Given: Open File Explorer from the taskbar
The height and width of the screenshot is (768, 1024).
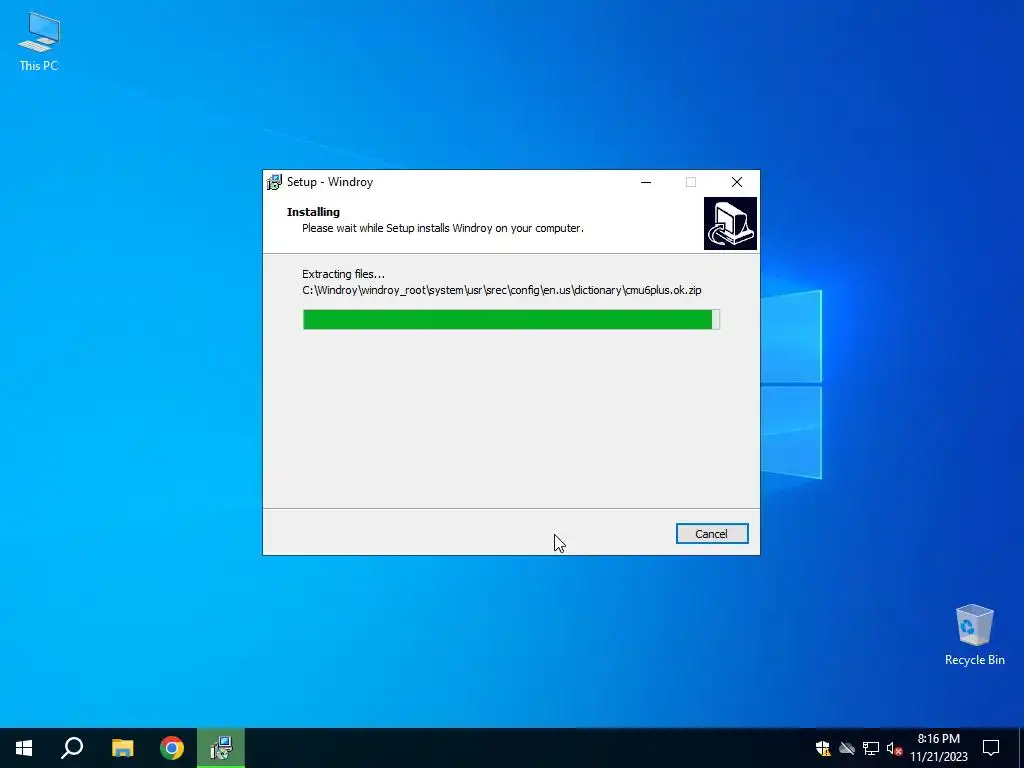Looking at the screenshot, I should click(x=122, y=748).
